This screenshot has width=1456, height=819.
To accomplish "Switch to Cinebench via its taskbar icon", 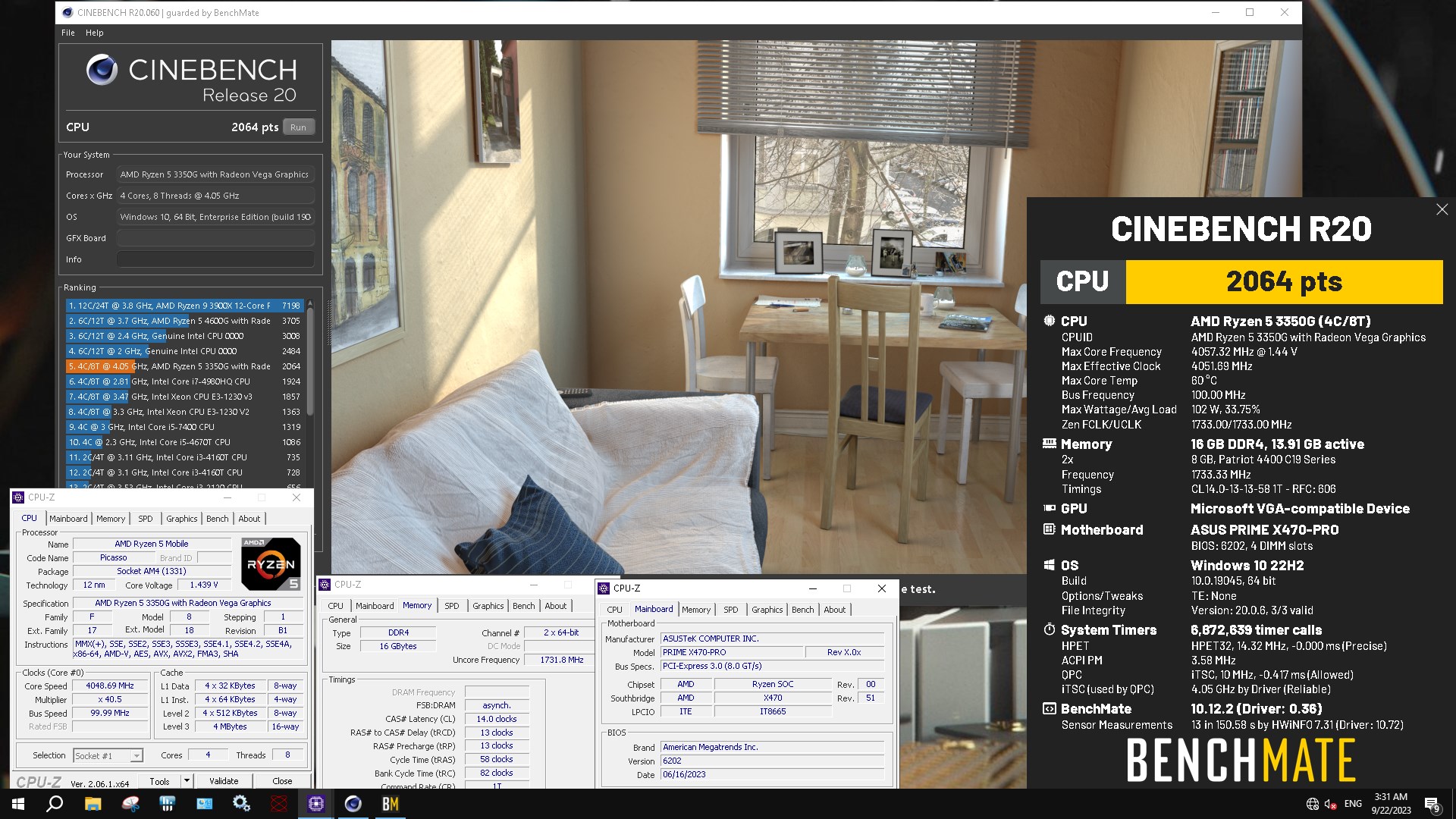I will click(x=353, y=804).
